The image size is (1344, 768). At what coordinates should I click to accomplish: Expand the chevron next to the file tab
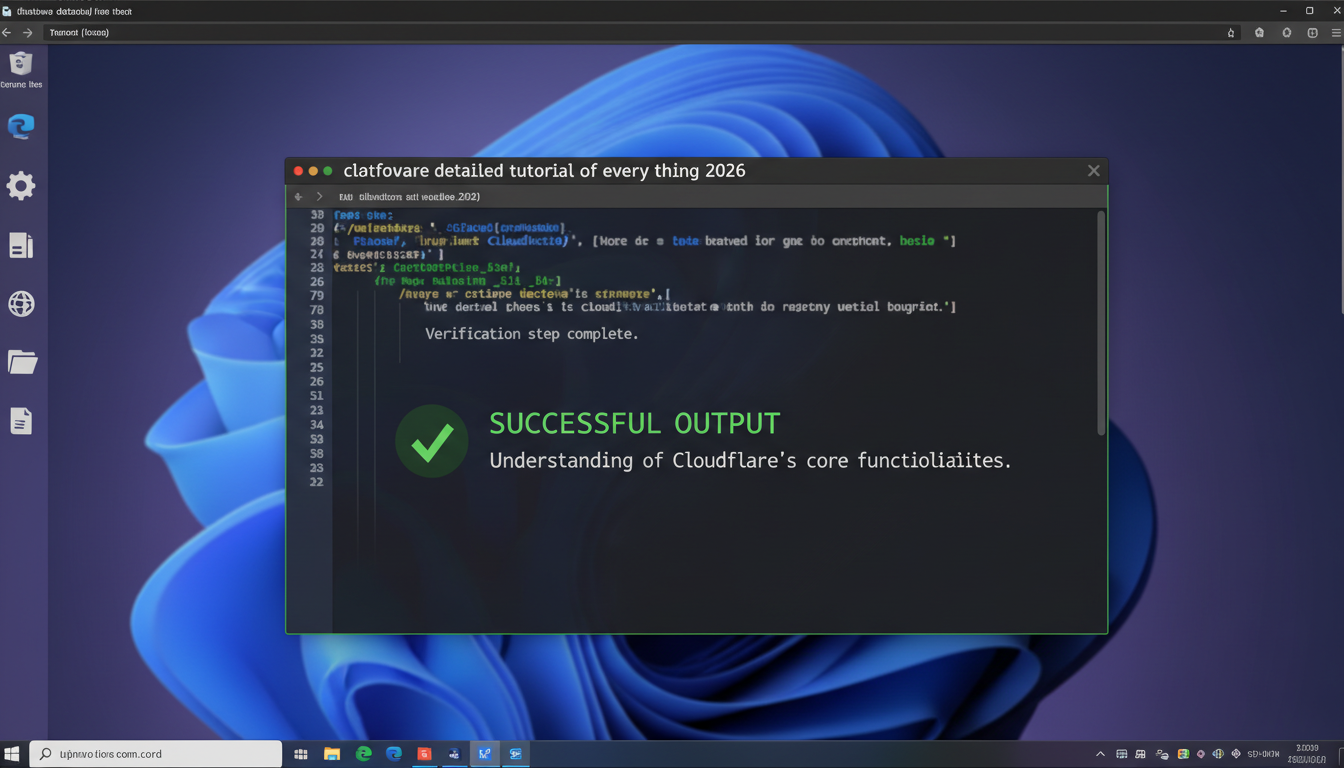click(320, 197)
